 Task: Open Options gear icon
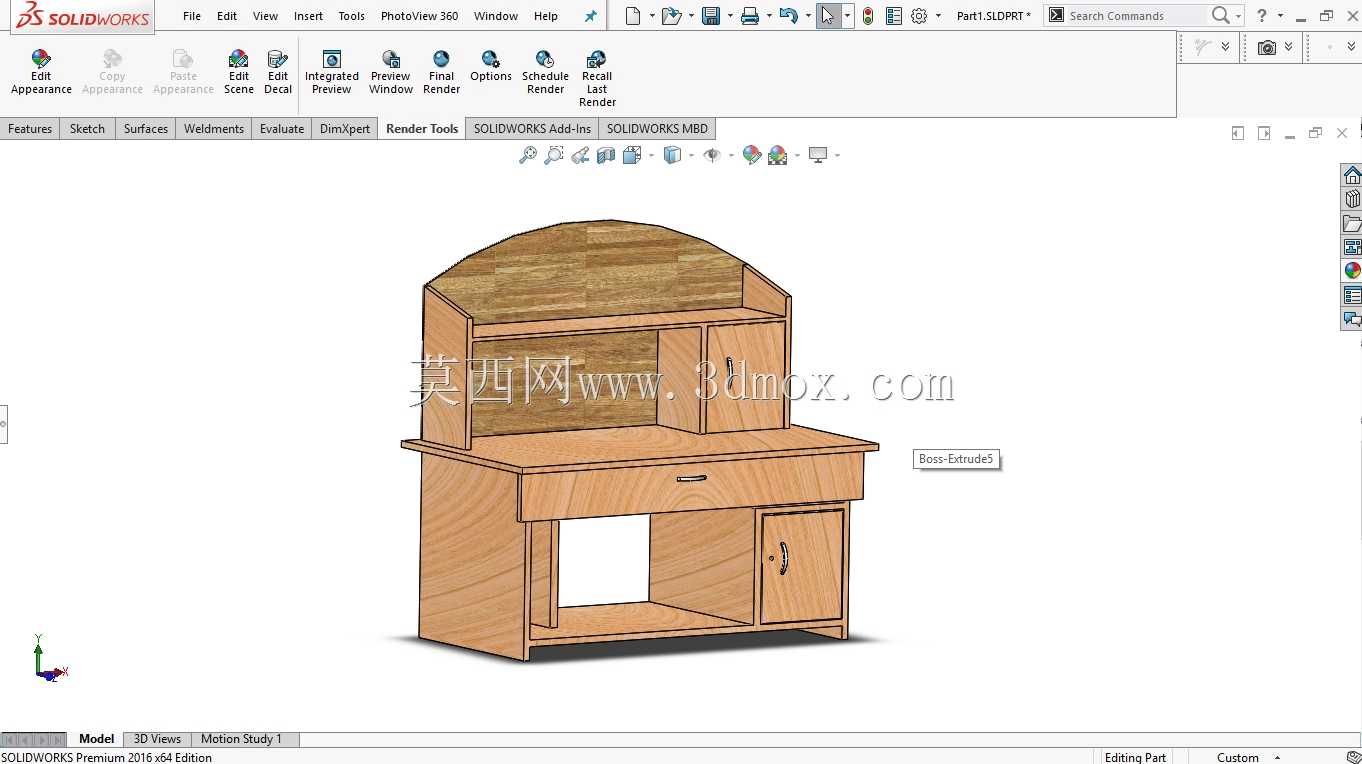919,16
